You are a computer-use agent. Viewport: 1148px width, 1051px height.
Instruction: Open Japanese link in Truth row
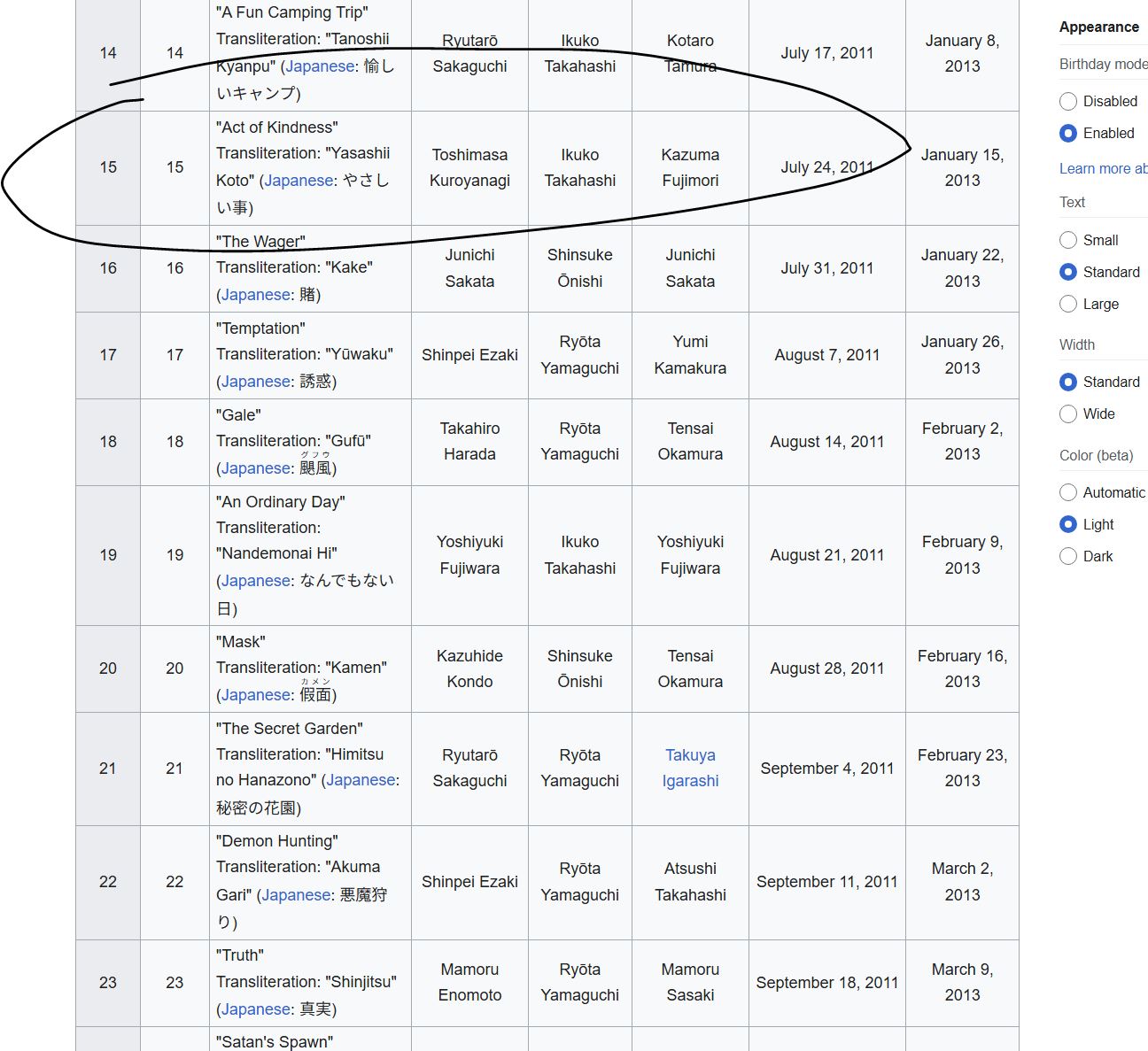tap(256, 1009)
